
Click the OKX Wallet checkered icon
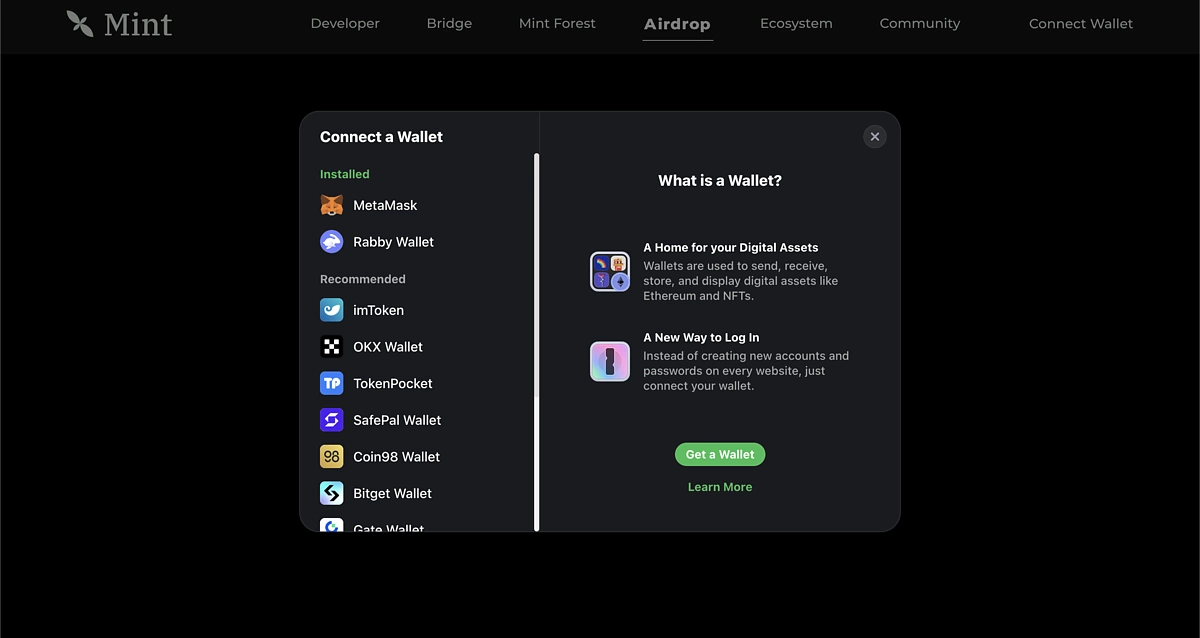[332, 347]
